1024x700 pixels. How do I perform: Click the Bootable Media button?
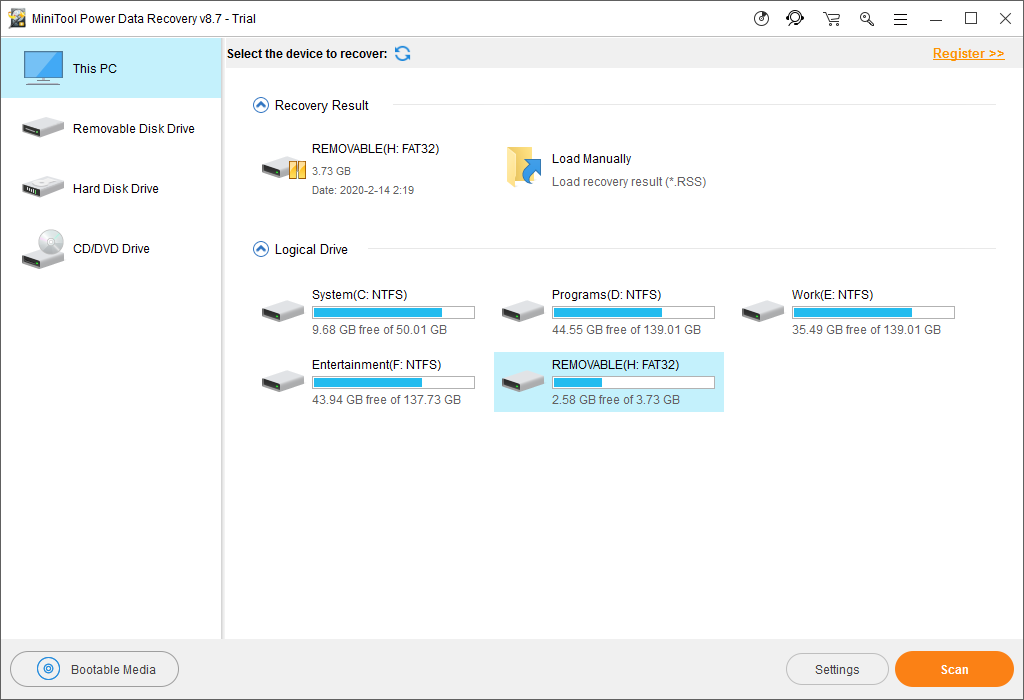coord(95,669)
